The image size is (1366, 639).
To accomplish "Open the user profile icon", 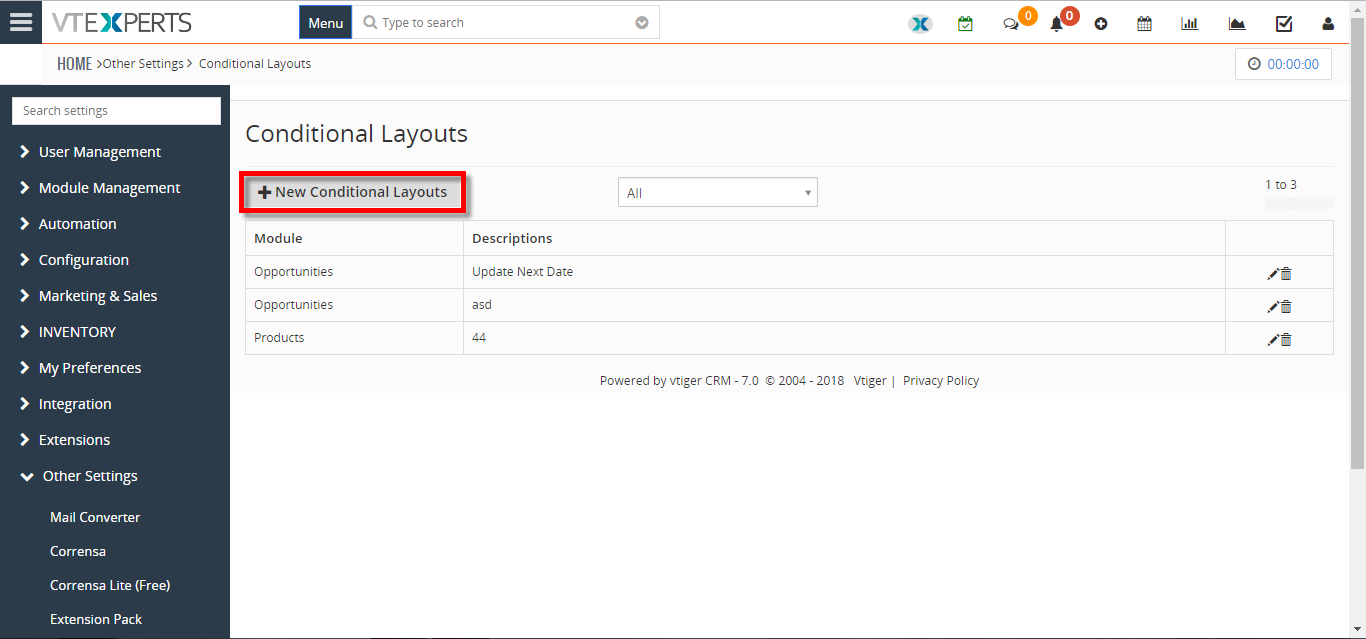I will click(x=1328, y=24).
